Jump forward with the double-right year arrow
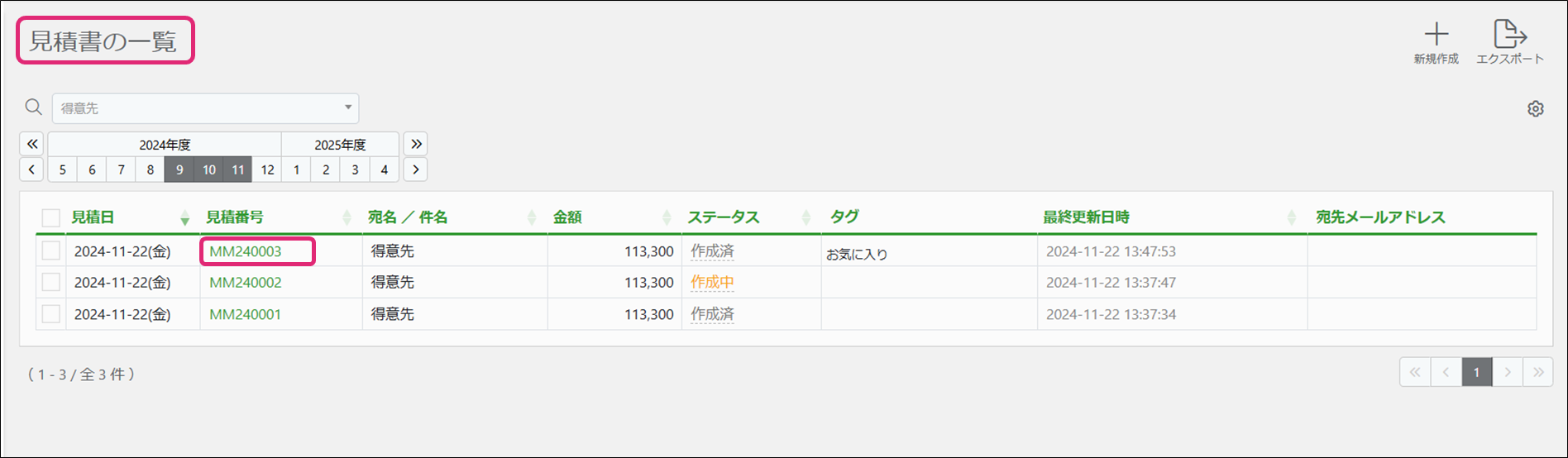Viewport: 1568px width, 458px height. click(416, 144)
